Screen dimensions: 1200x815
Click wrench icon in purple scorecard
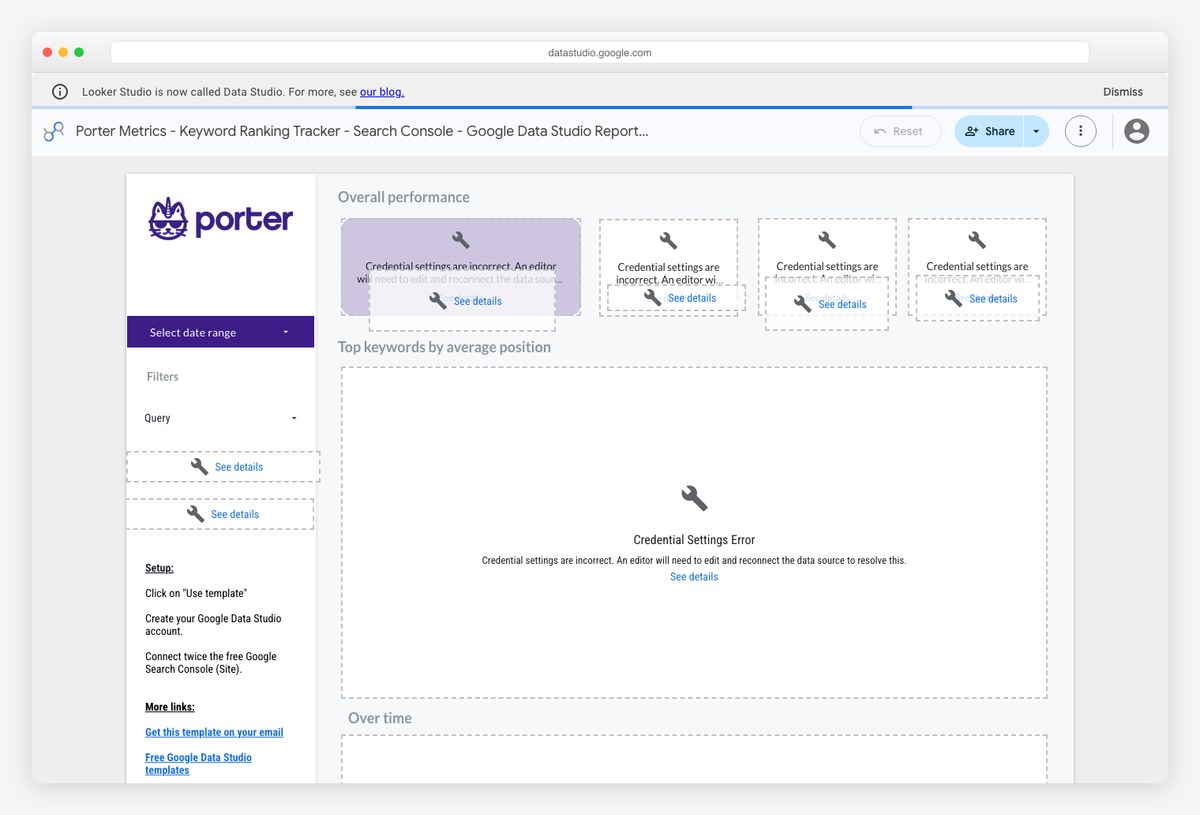(461, 240)
